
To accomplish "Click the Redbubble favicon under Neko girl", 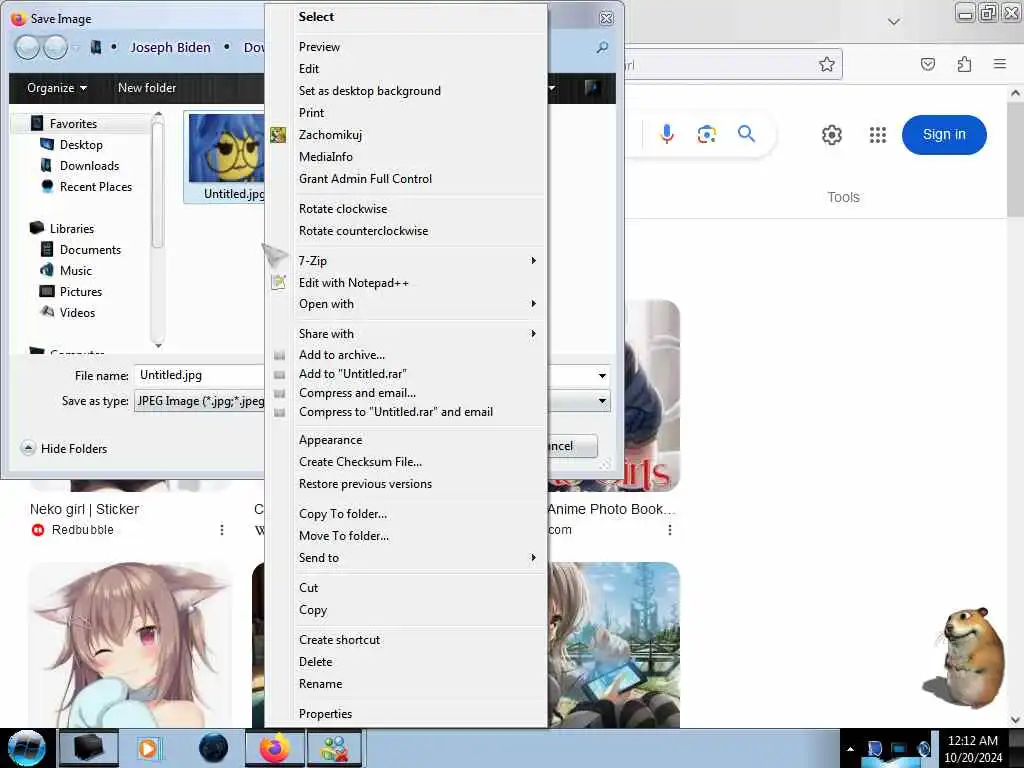I will click(x=37, y=530).
